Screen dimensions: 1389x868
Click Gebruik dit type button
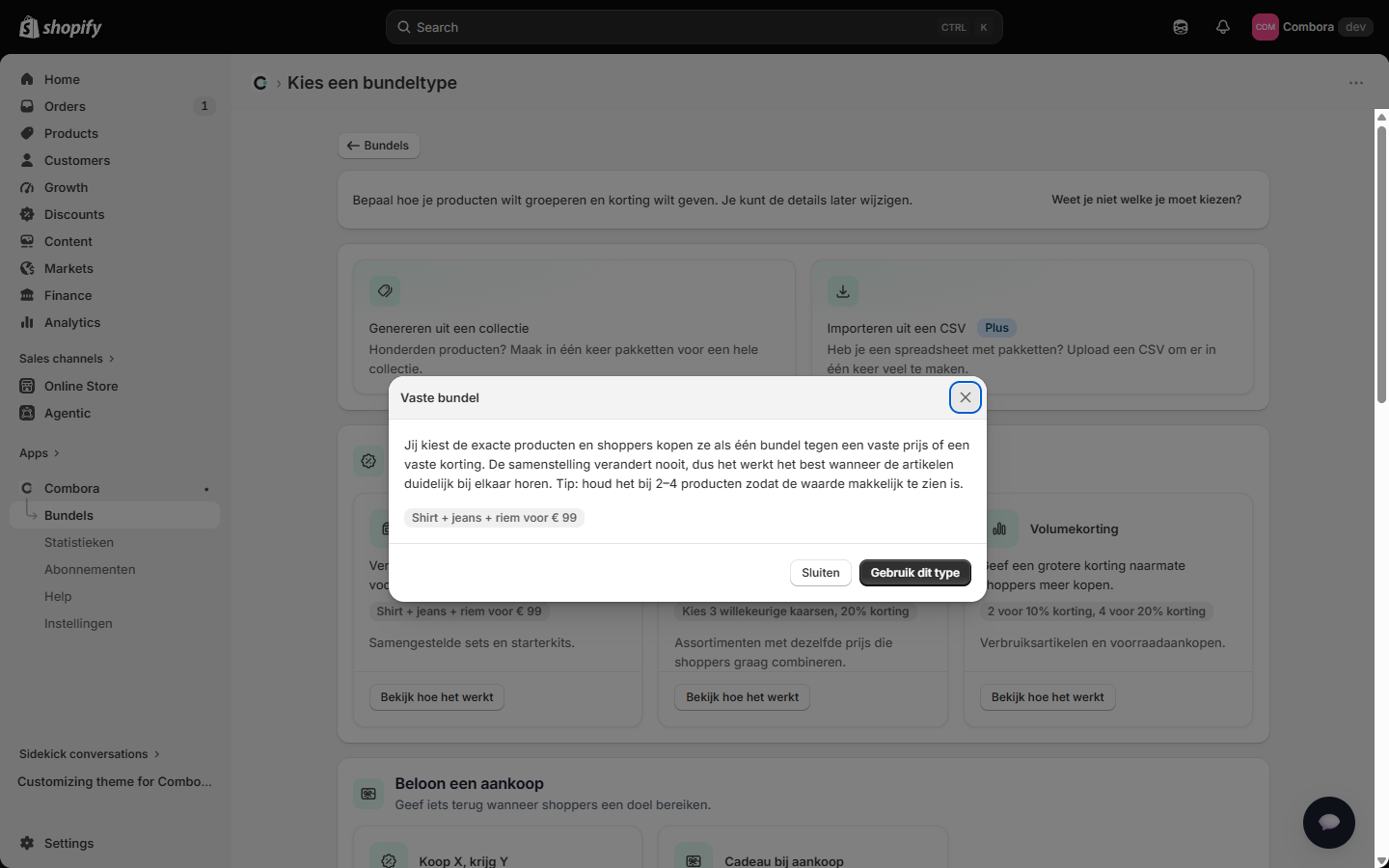(915, 573)
